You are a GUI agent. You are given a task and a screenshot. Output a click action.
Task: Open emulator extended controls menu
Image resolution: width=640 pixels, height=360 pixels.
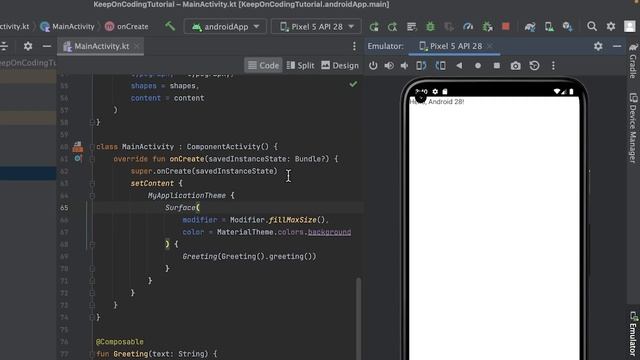[553, 66]
